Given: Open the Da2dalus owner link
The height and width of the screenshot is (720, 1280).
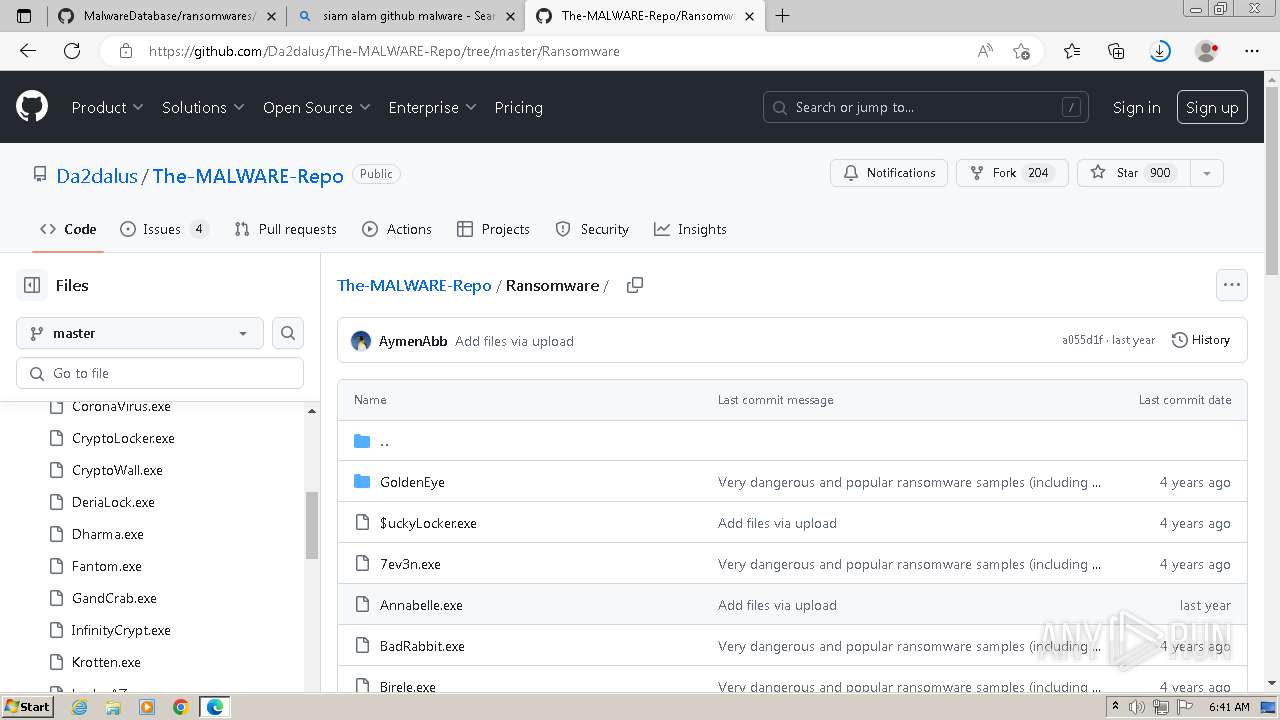Looking at the screenshot, I should (x=97, y=175).
